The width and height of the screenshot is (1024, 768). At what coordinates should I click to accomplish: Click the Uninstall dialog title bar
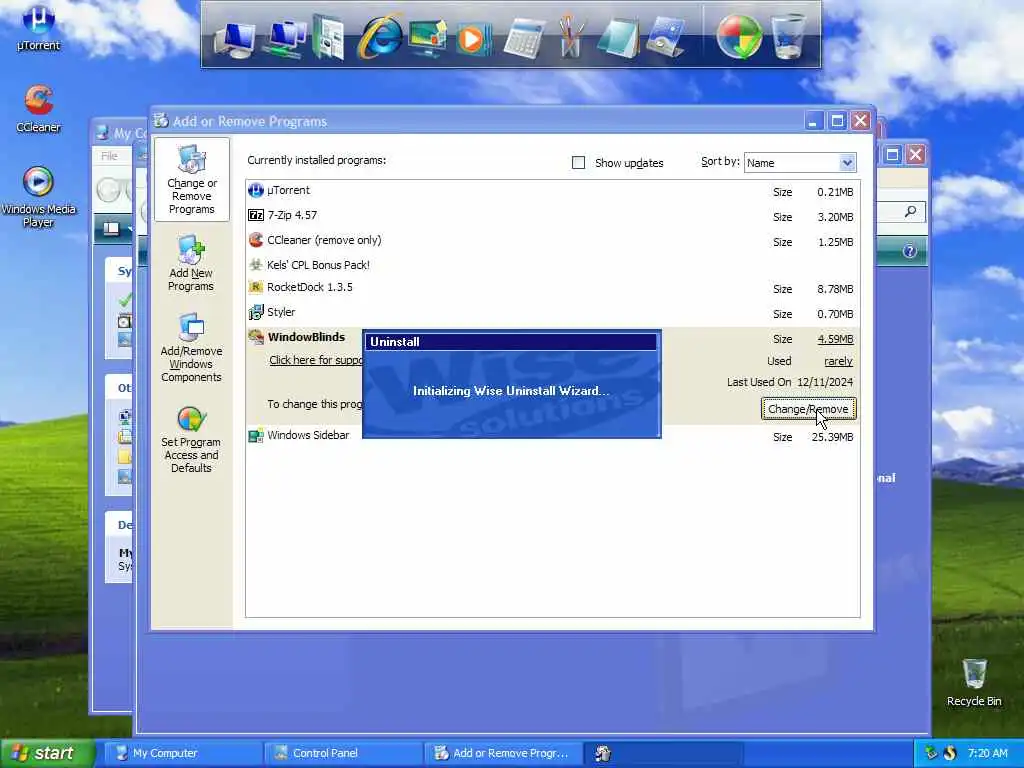coord(511,342)
